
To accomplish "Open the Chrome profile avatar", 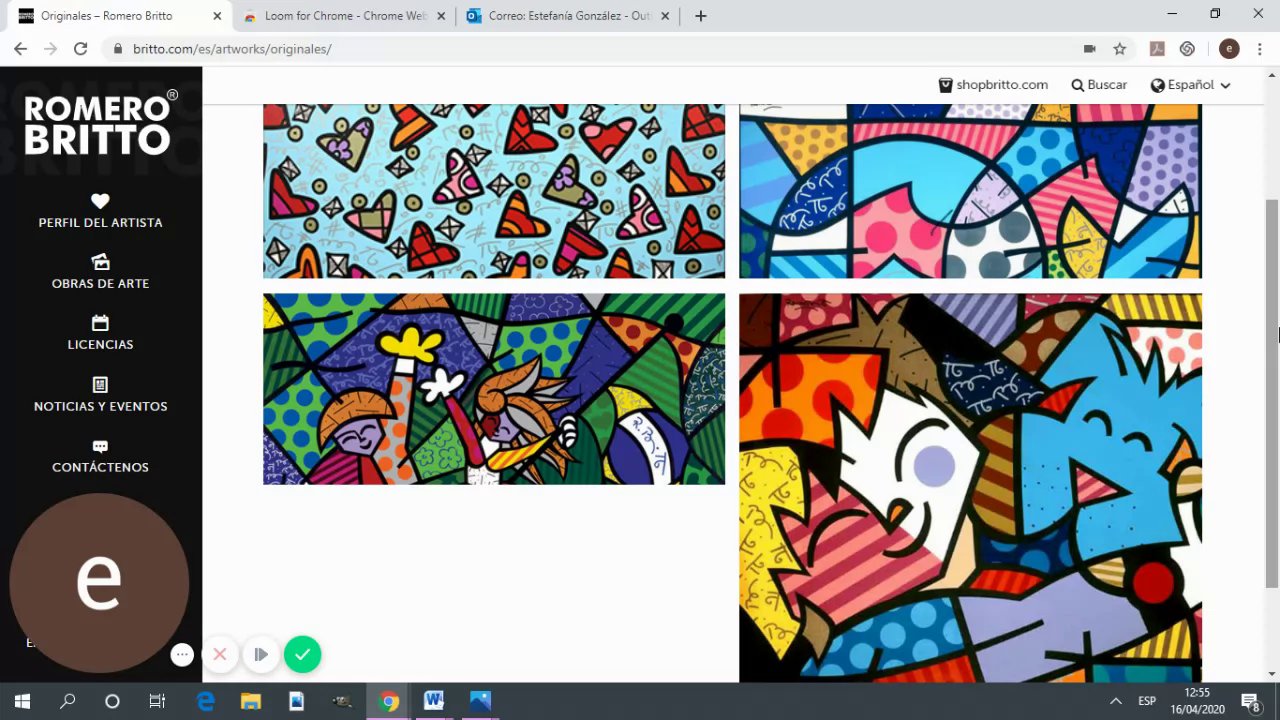I will pyautogui.click(x=1229, y=48).
